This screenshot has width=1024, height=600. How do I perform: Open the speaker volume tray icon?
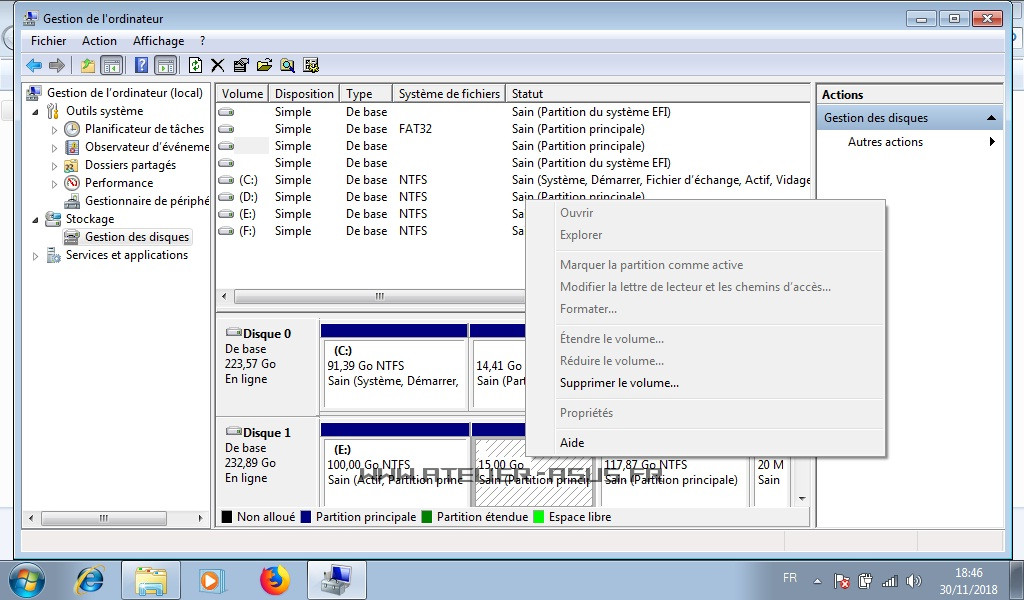coord(914,580)
